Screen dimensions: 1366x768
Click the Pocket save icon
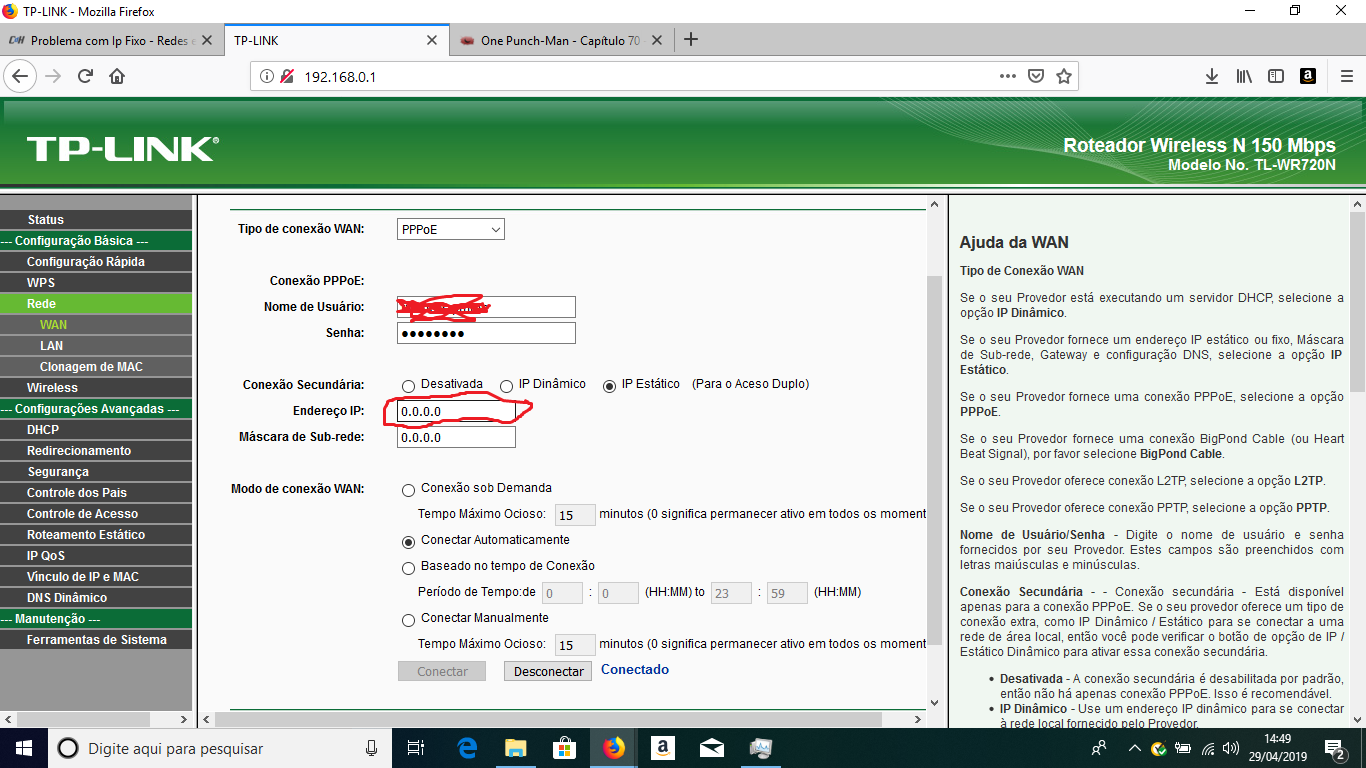pos(1037,76)
